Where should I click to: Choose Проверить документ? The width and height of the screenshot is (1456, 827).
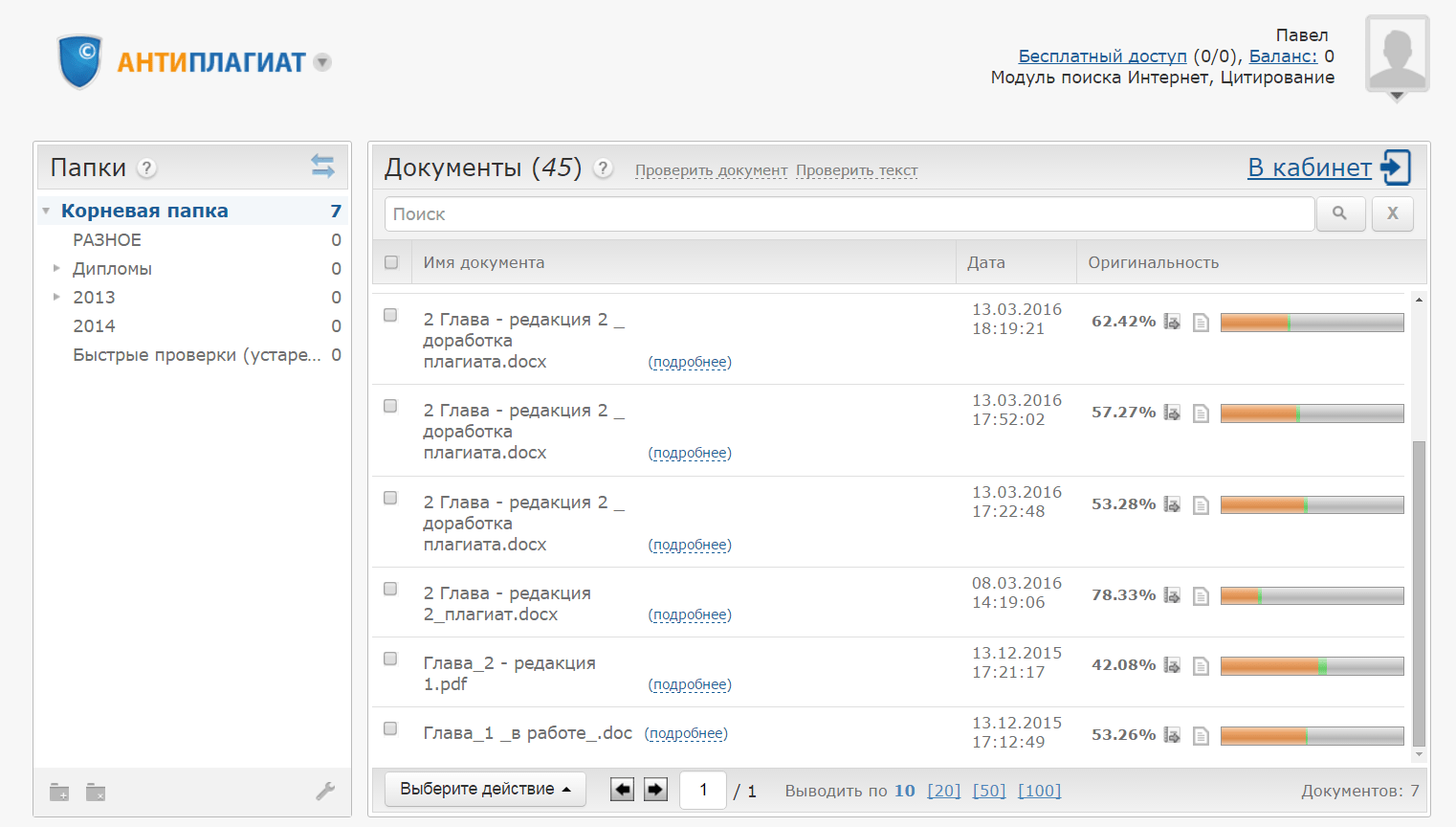[x=712, y=170]
